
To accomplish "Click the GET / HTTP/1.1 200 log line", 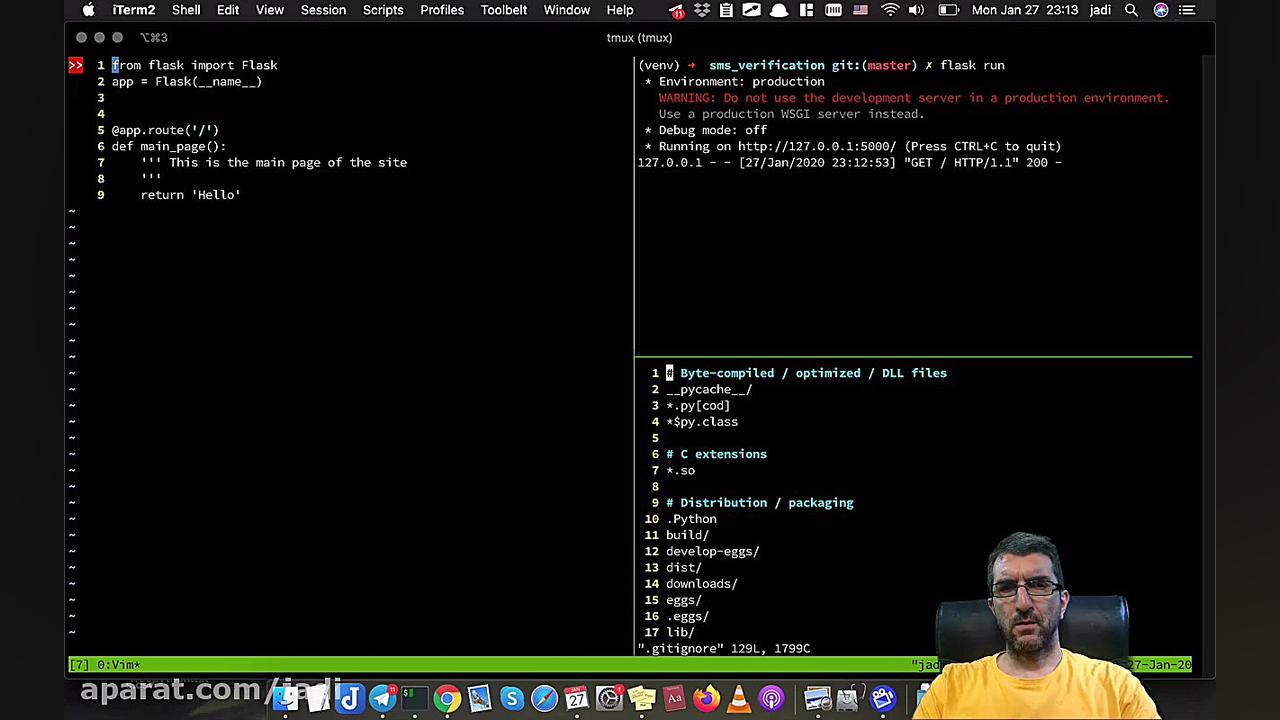I will point(850,162).
